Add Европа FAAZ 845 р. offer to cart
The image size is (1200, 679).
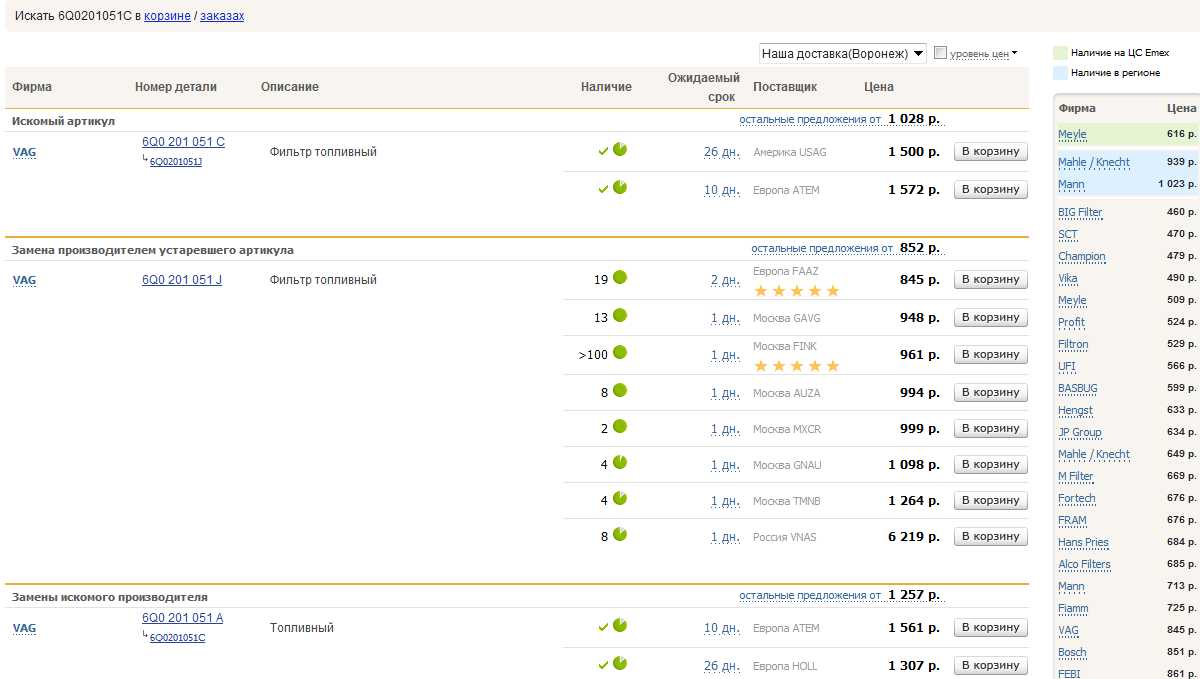990,280
